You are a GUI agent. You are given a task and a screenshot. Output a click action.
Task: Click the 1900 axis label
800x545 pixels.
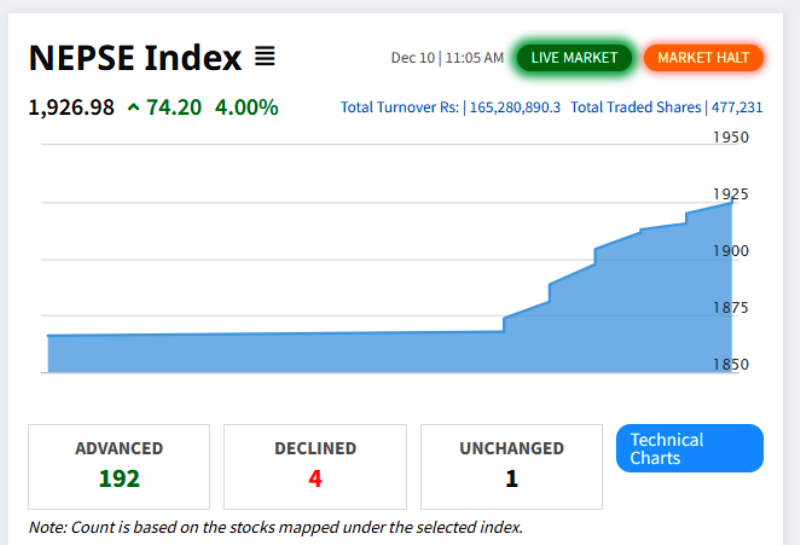pos(731,251)
